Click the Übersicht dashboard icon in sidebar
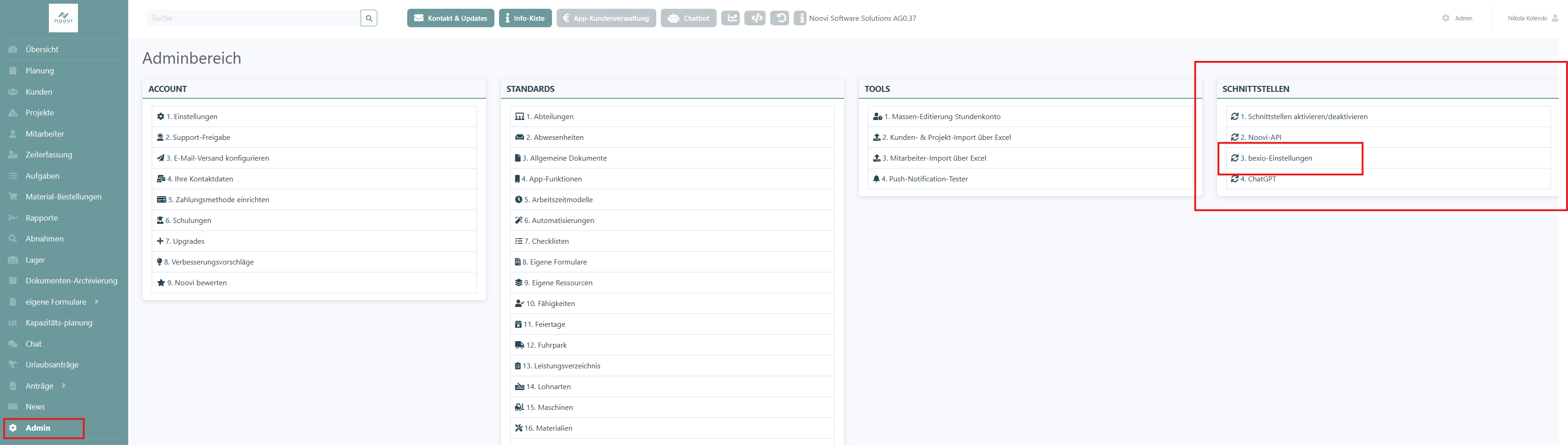 point(13,49)
